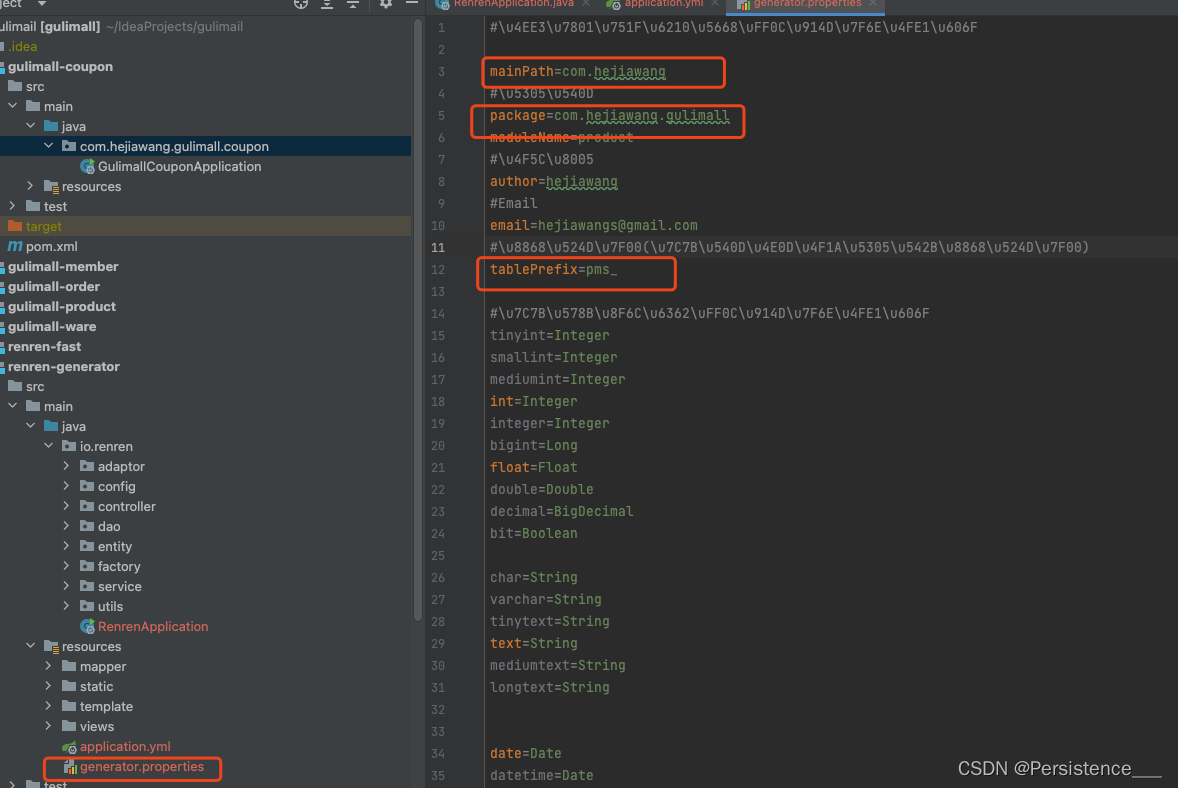Click the io.renren package icon
Viewport: 1178px width, 788px height.
(69, 446)
